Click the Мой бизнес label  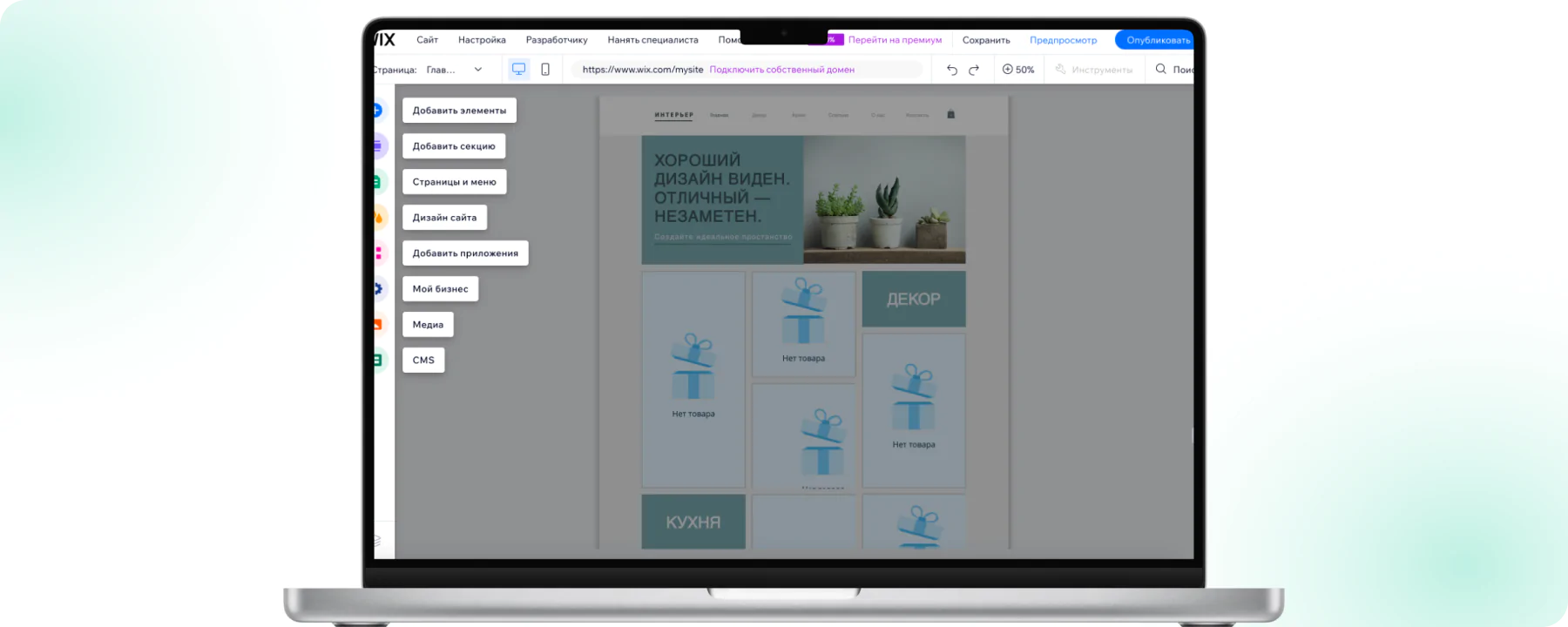pyautogui.click(x=440, y=289)
